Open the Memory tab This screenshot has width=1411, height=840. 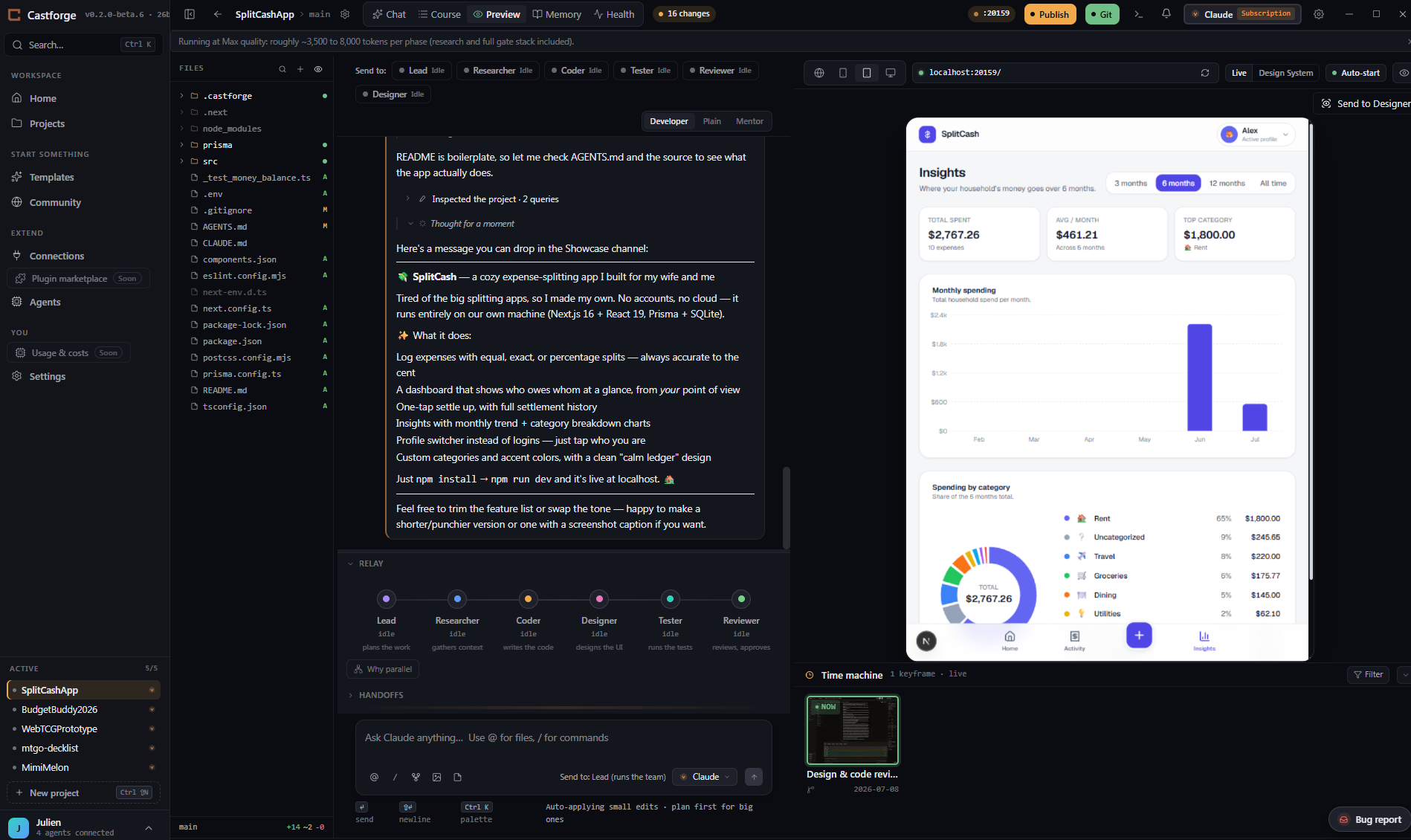pos(557,14)
